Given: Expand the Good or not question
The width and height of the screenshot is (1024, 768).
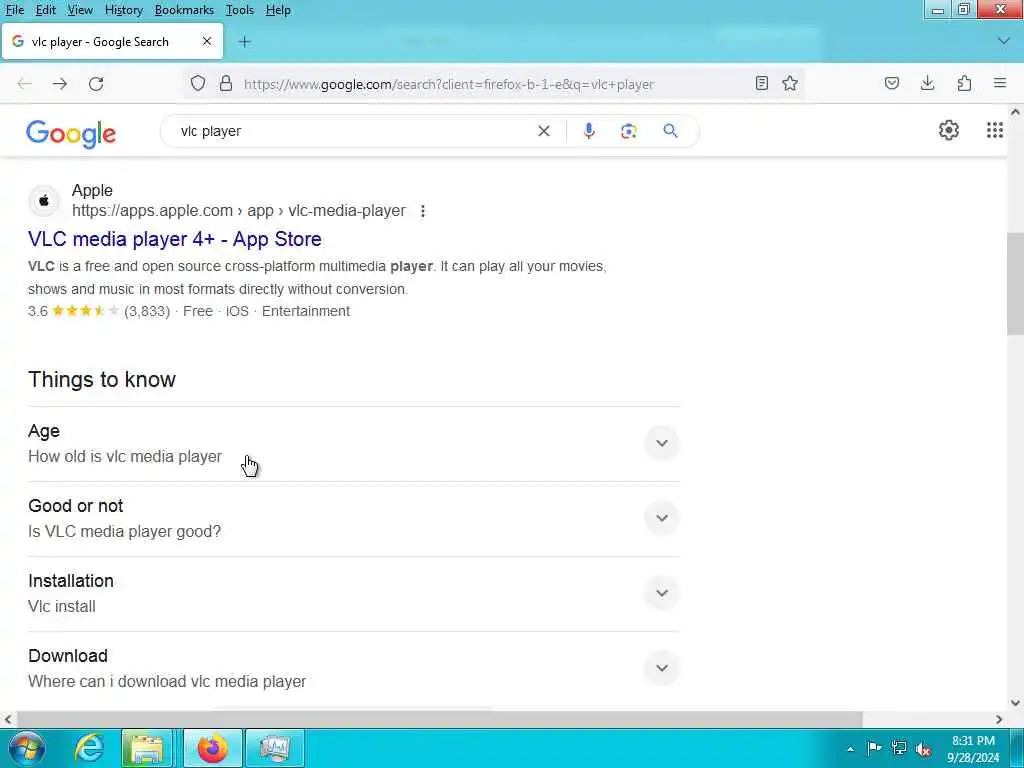Looking at the screenshot, I should click(662, 519).
